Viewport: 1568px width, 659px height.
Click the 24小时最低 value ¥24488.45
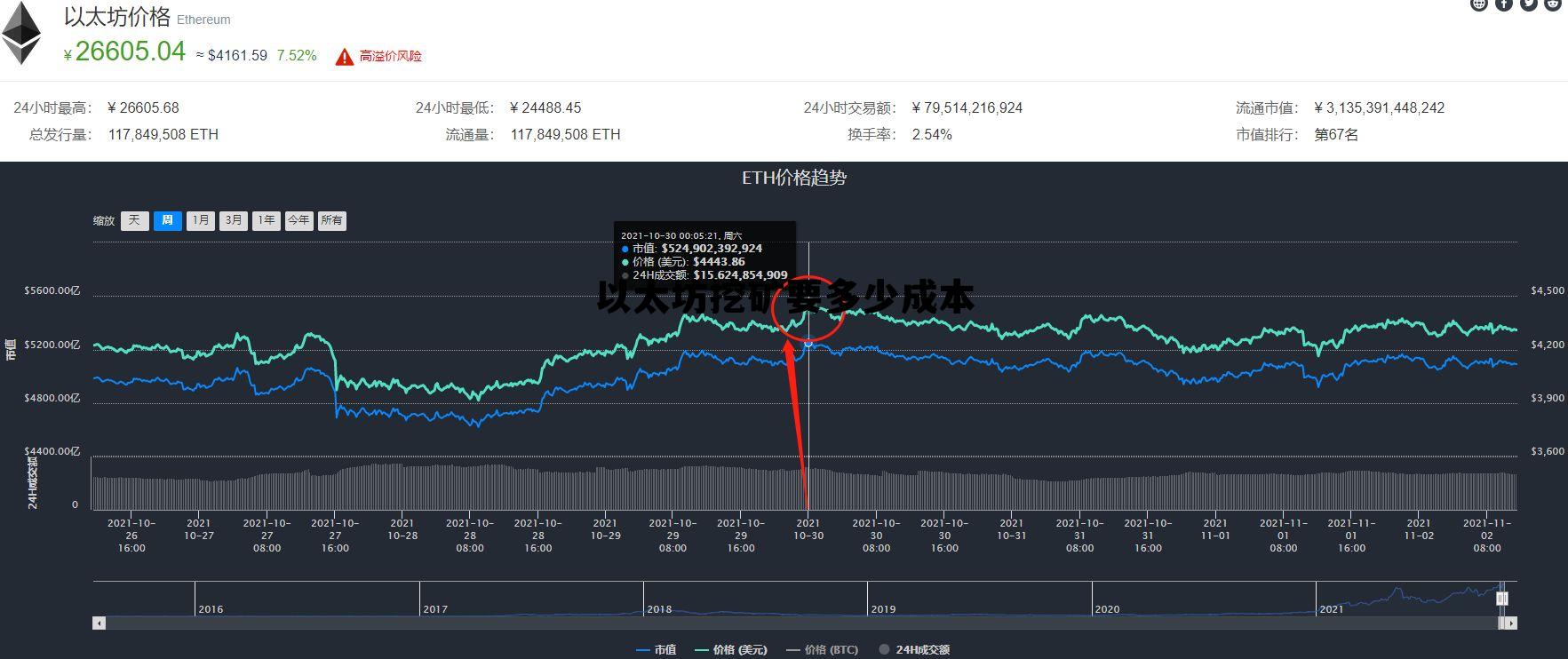[x=545, y=107]
